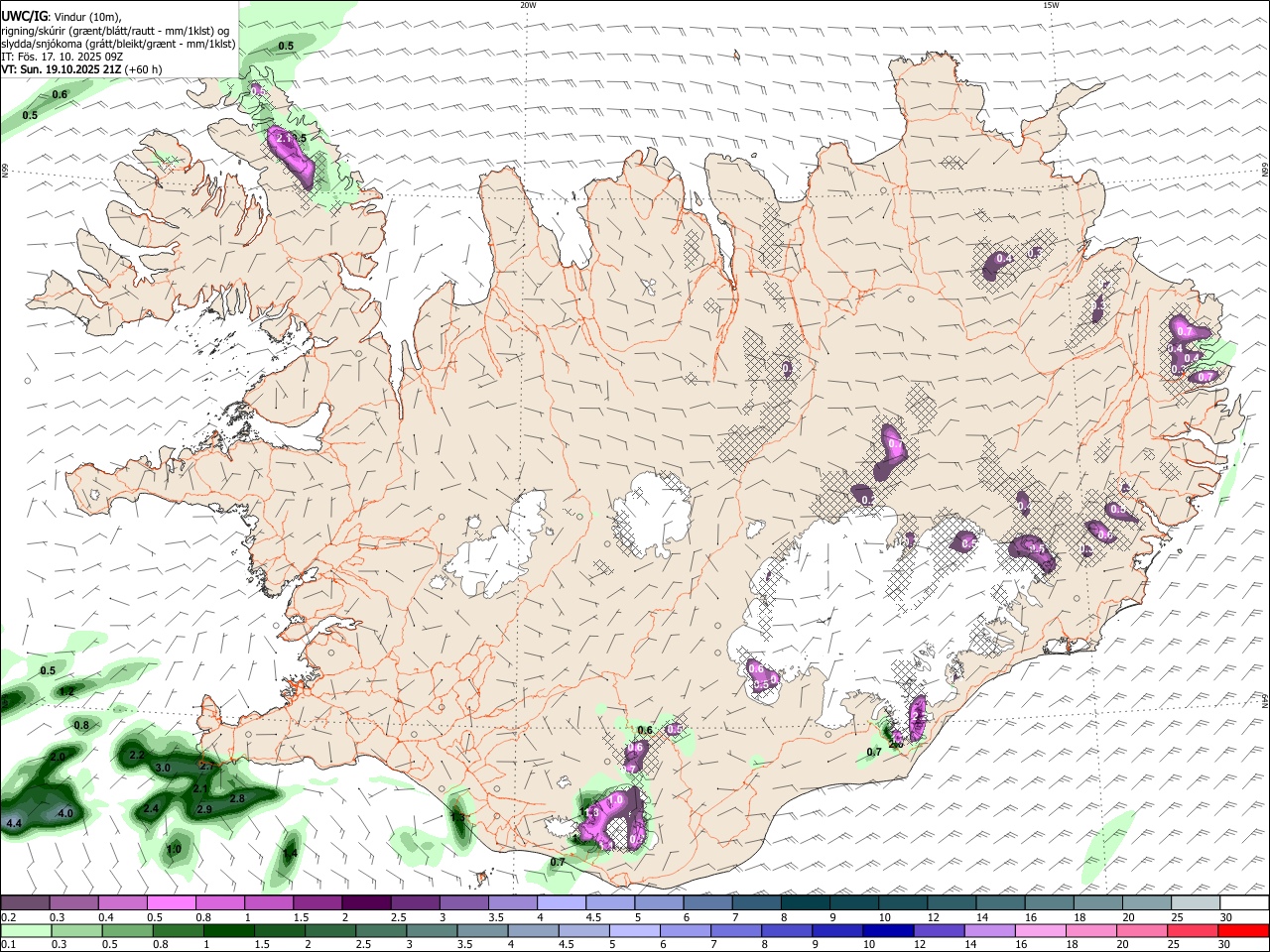
Task: Pick the darkest purple snow swatch between 2 and 2.5
Action: point(365,902)
